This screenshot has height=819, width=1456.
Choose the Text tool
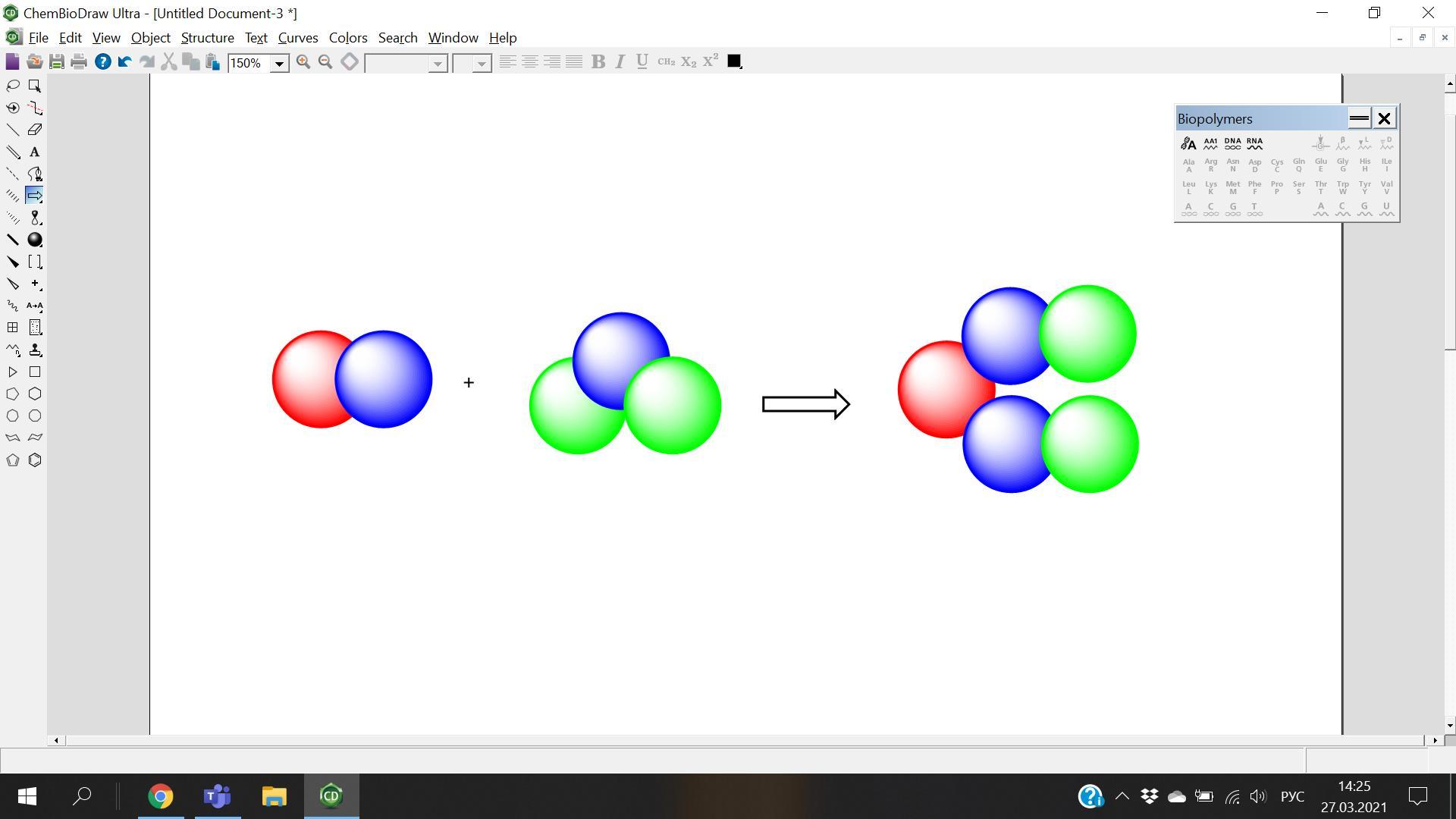point(35,152)
